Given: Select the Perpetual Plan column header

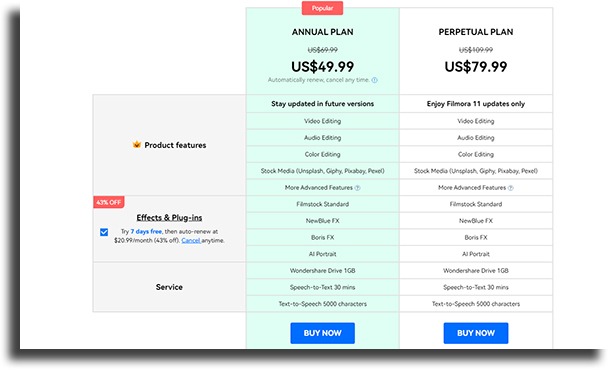Looking at the screenshot, I should [x=476, y=32].
